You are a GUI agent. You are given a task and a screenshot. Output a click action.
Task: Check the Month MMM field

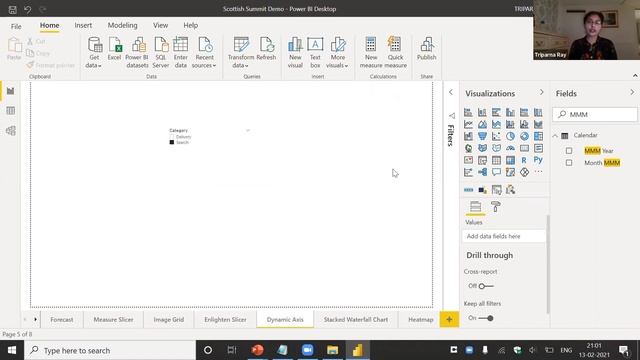click(569, 163)
